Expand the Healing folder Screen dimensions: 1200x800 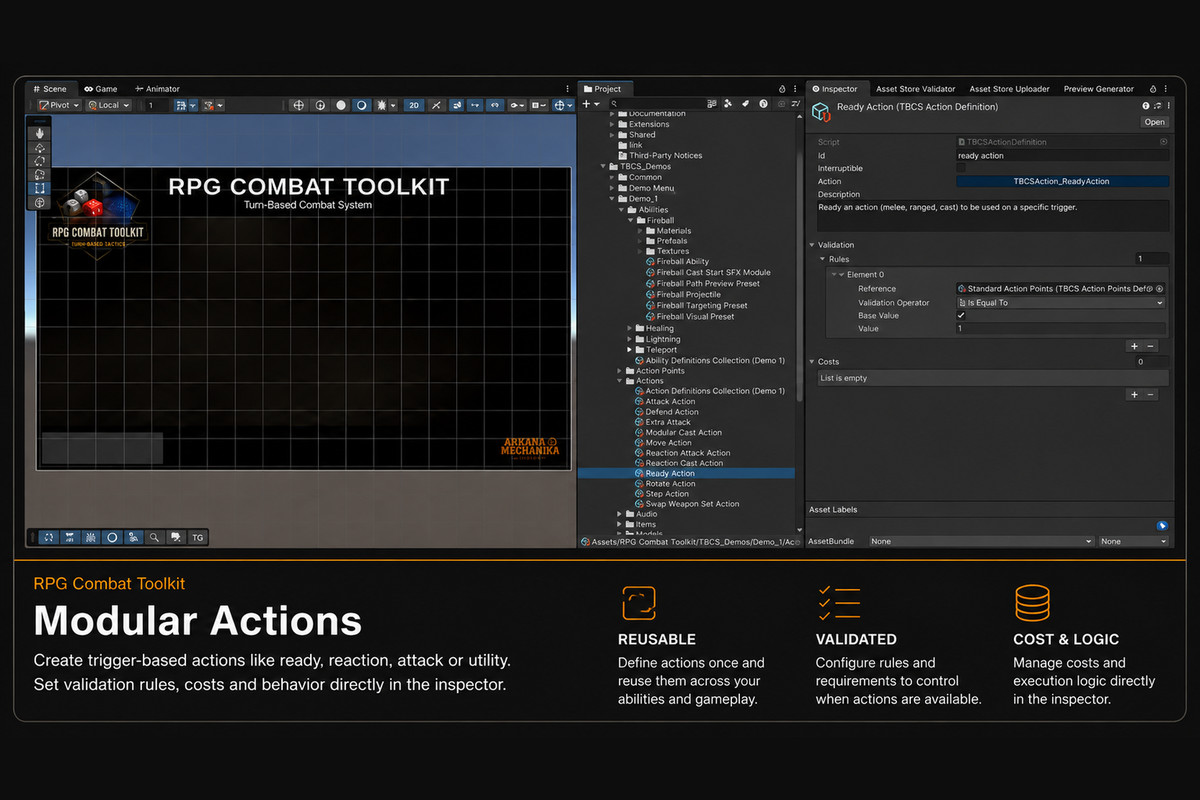630,328
